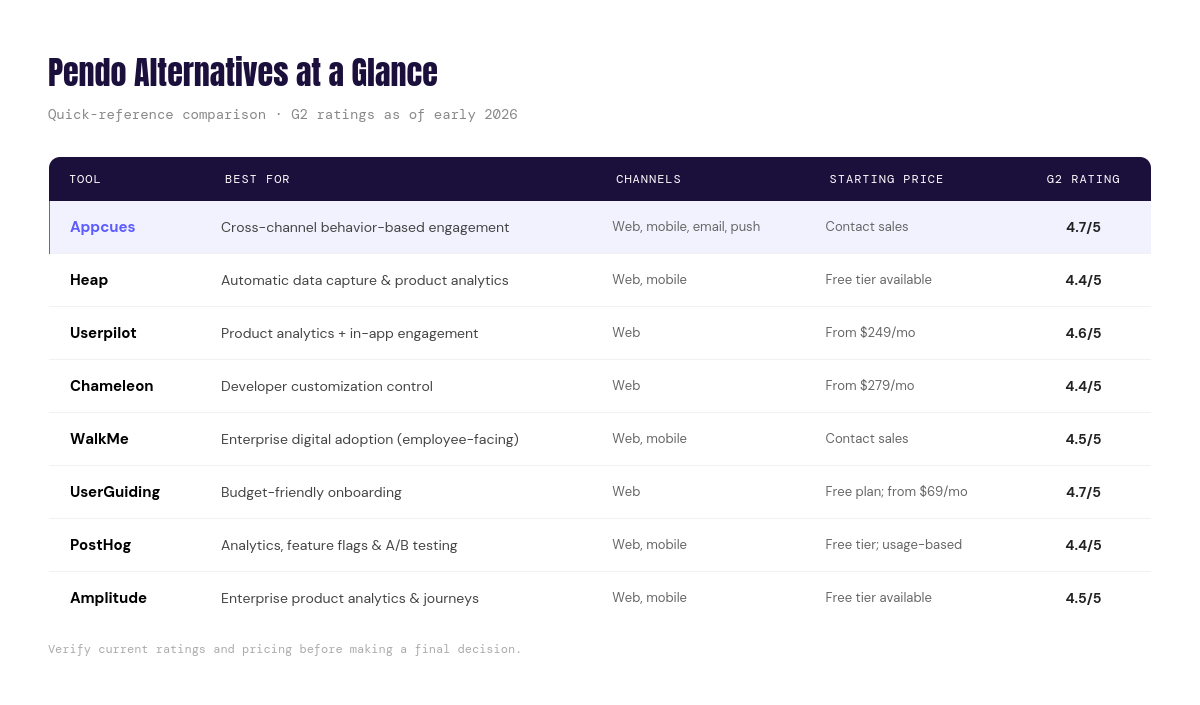Click the 'Pendo Alternatives at a Glance' title
1200x705 pixels.
(x=243, y=73)
